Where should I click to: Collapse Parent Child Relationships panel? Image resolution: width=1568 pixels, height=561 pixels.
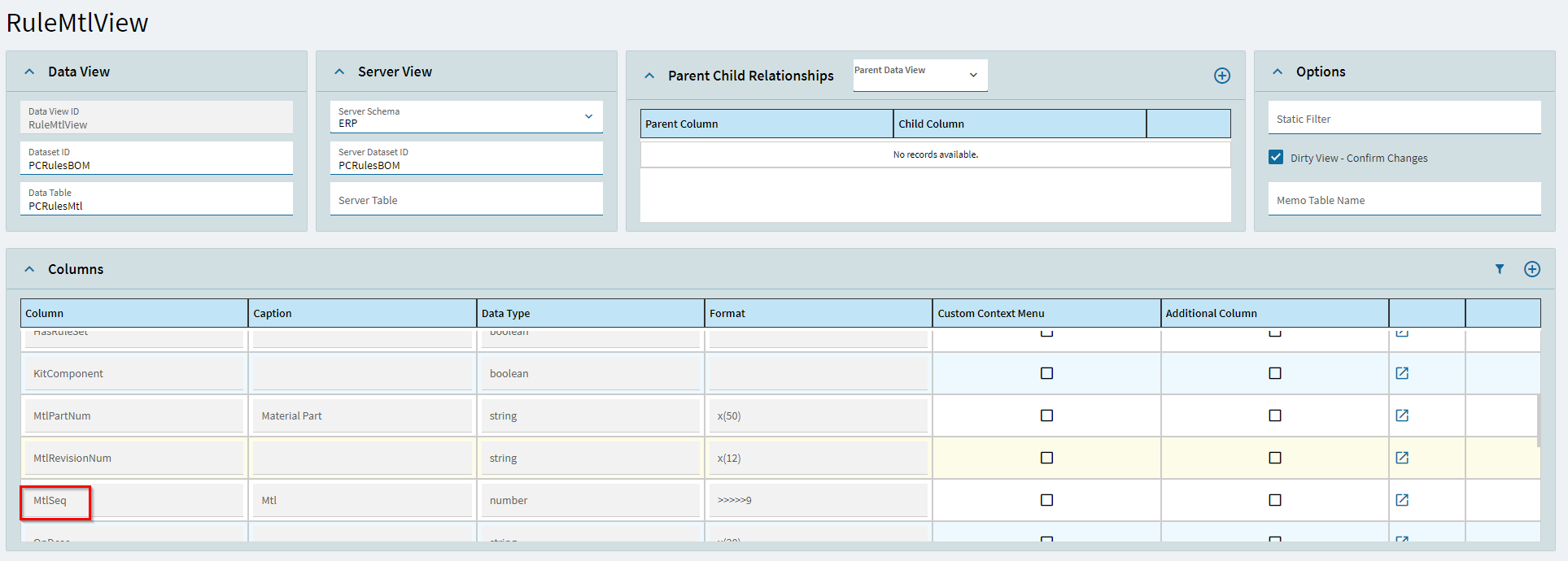click(x=649, y=76)
